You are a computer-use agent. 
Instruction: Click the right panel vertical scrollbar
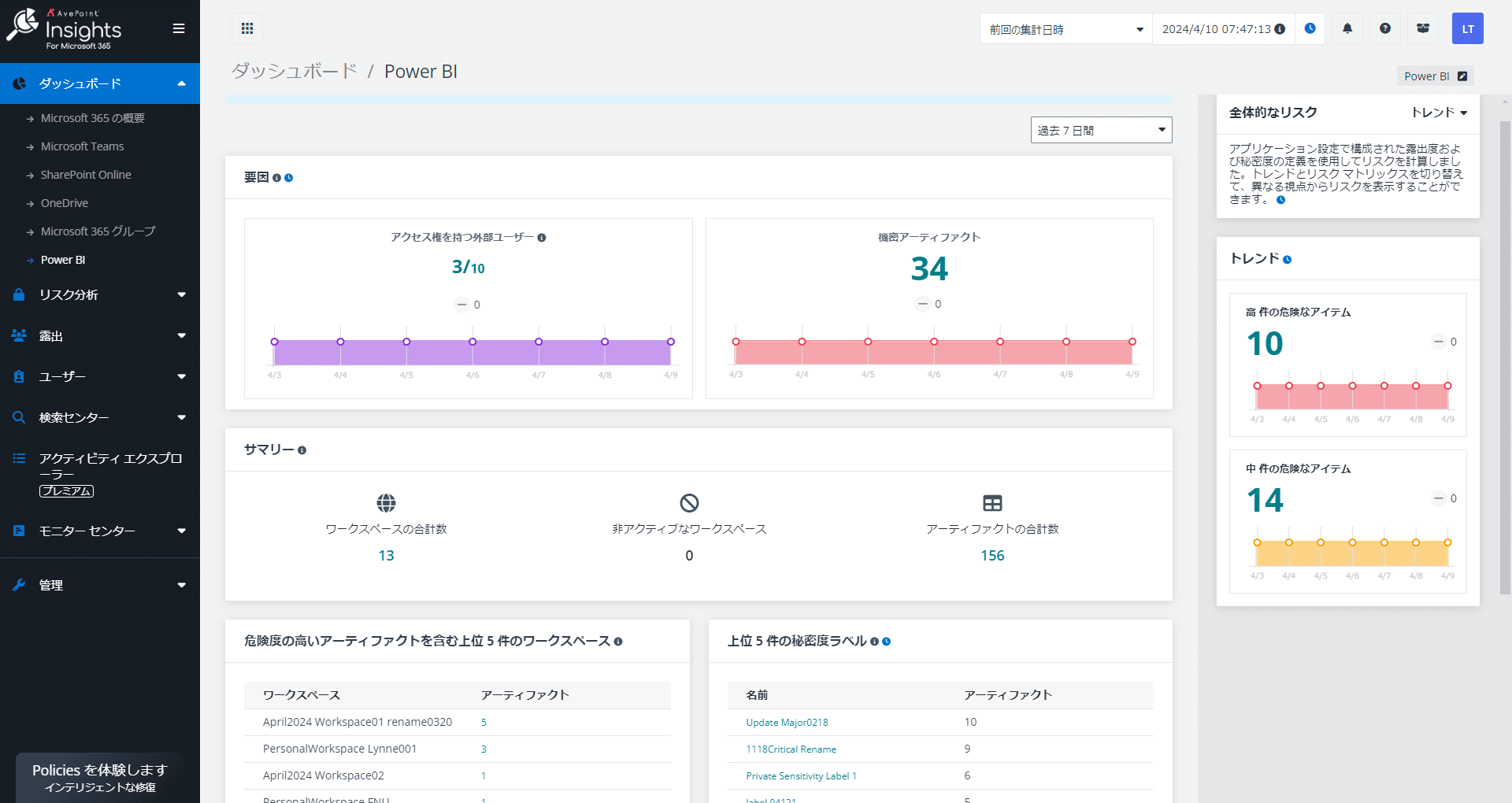pos(1505,357)
